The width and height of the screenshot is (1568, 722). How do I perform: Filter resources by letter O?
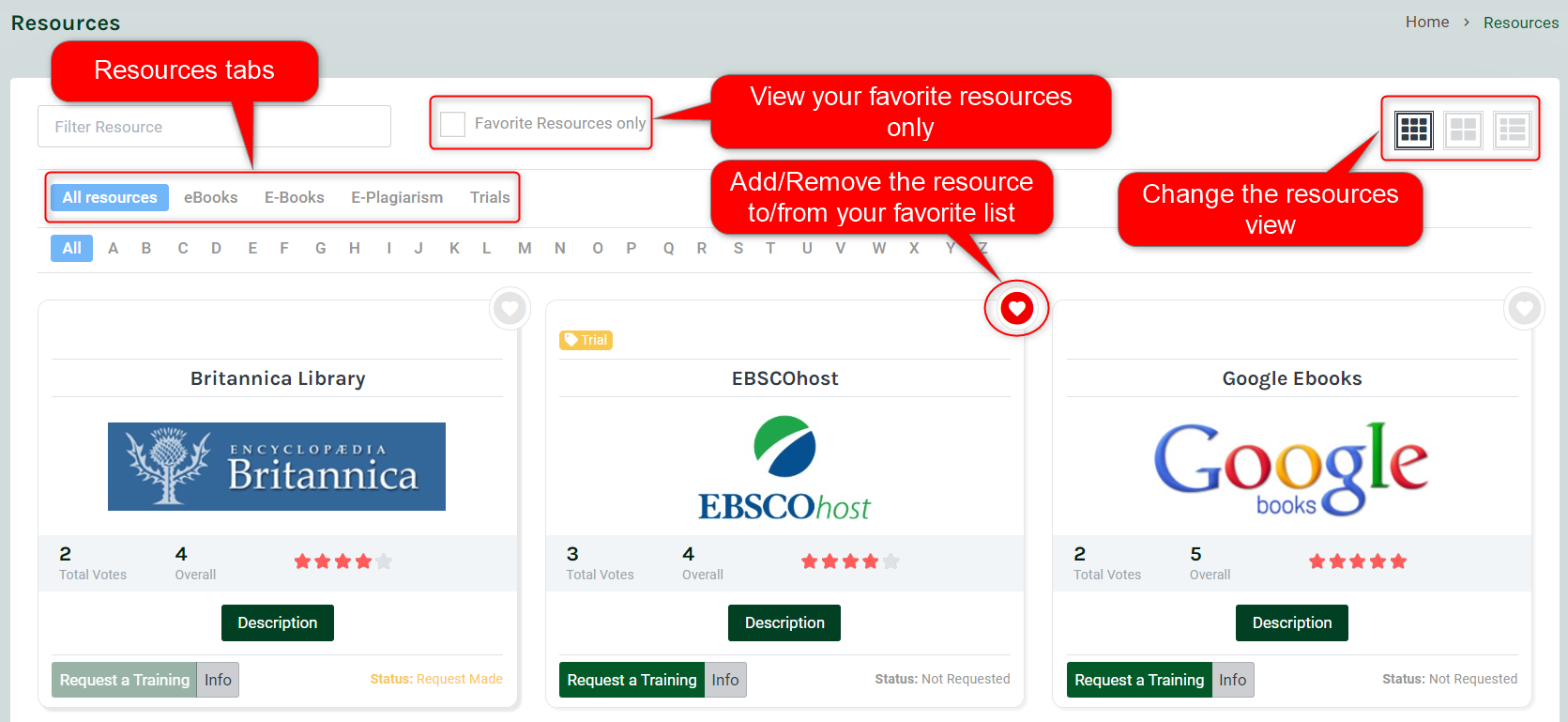pyautogui.click(x=598, y=248)
